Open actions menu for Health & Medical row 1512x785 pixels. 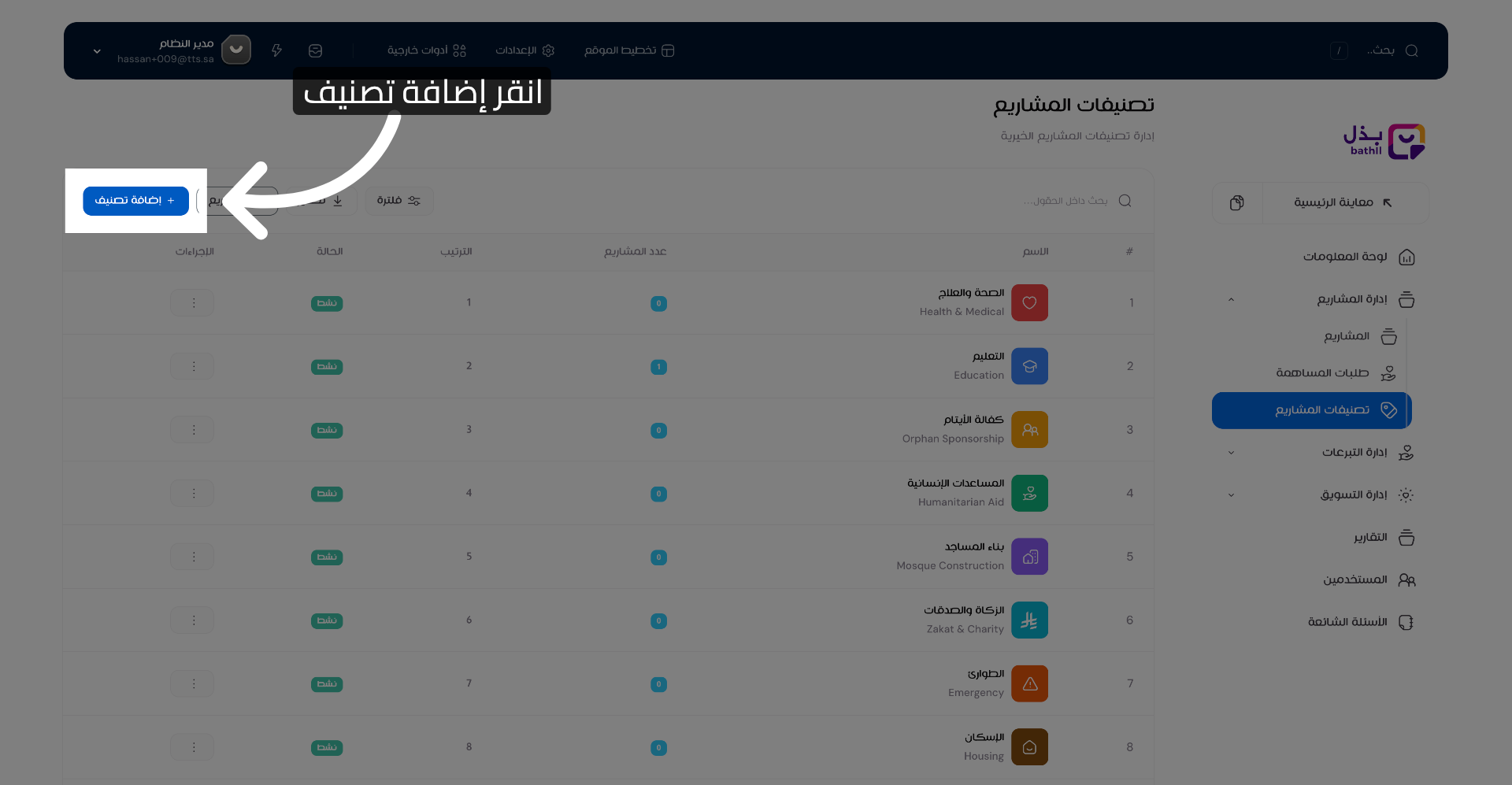coord(191,302)
